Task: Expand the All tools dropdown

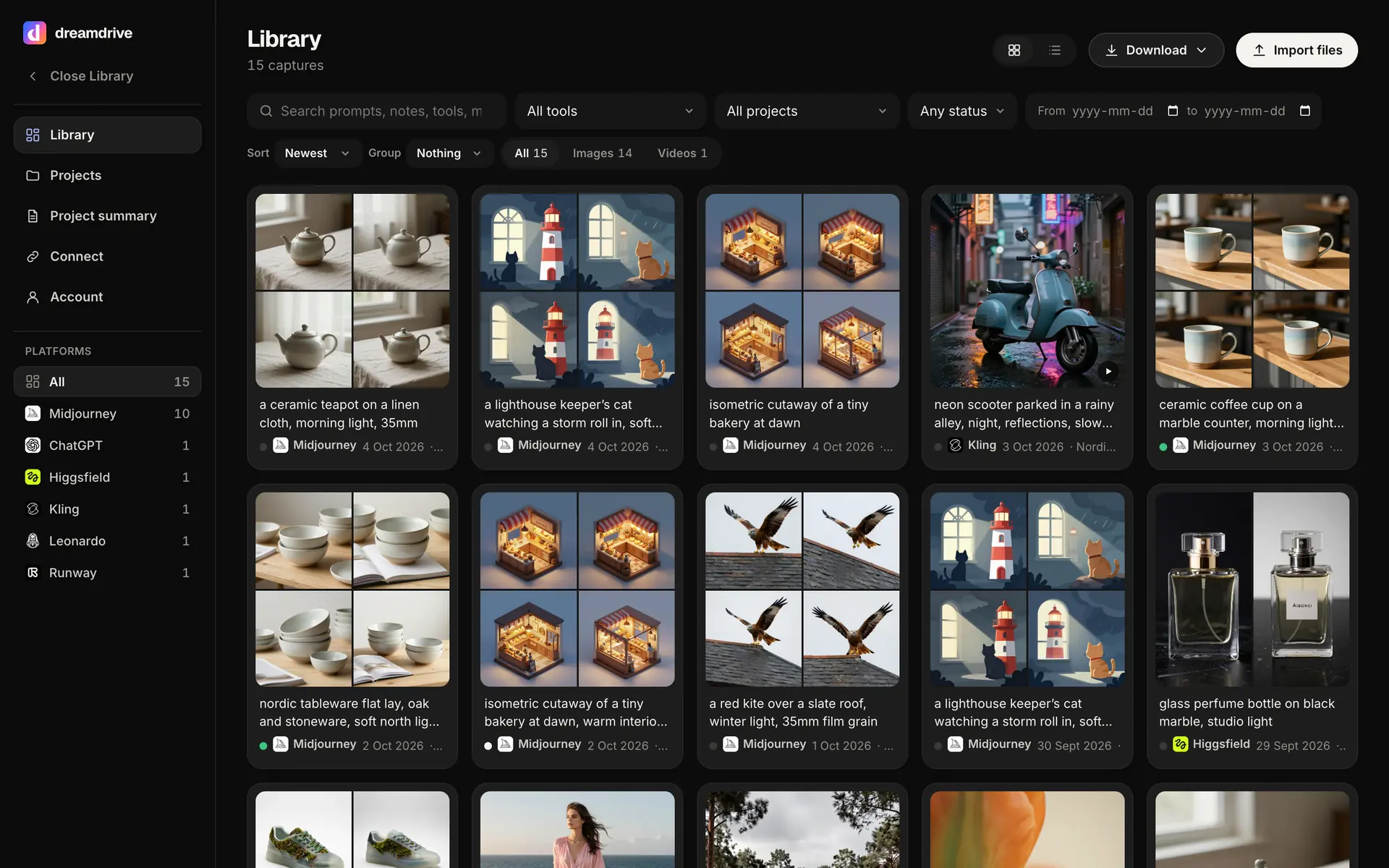Action: [610, 111]
